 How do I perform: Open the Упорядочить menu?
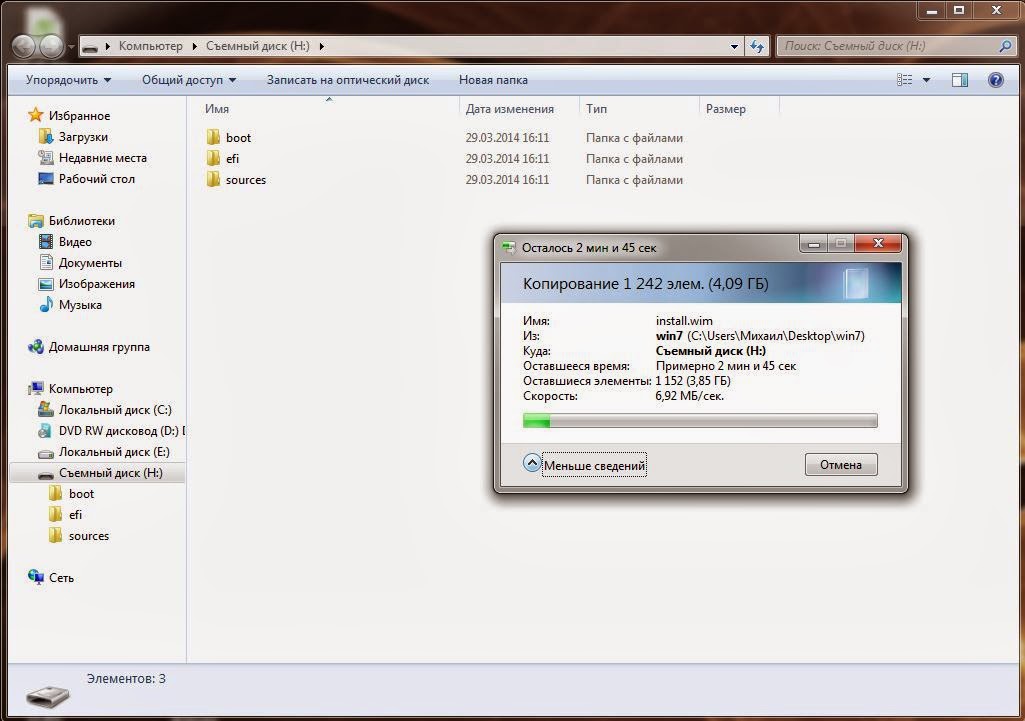(x=69, y=80)
